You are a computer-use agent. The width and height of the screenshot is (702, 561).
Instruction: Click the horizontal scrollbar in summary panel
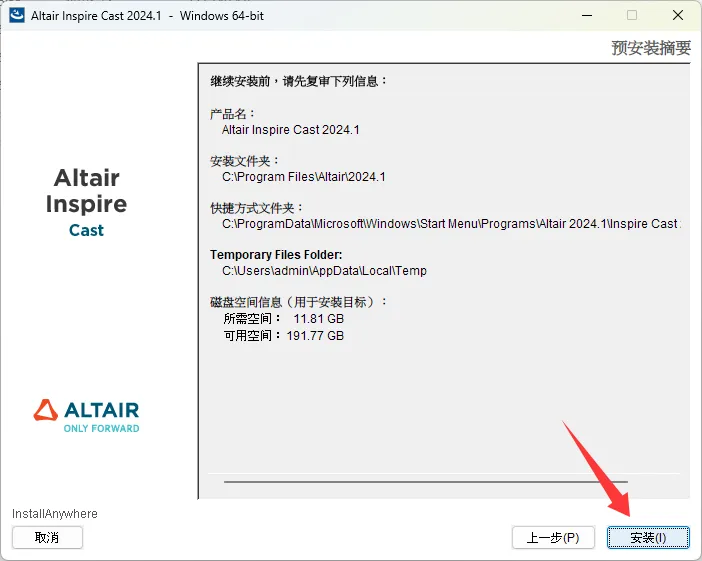coord(426,482)
